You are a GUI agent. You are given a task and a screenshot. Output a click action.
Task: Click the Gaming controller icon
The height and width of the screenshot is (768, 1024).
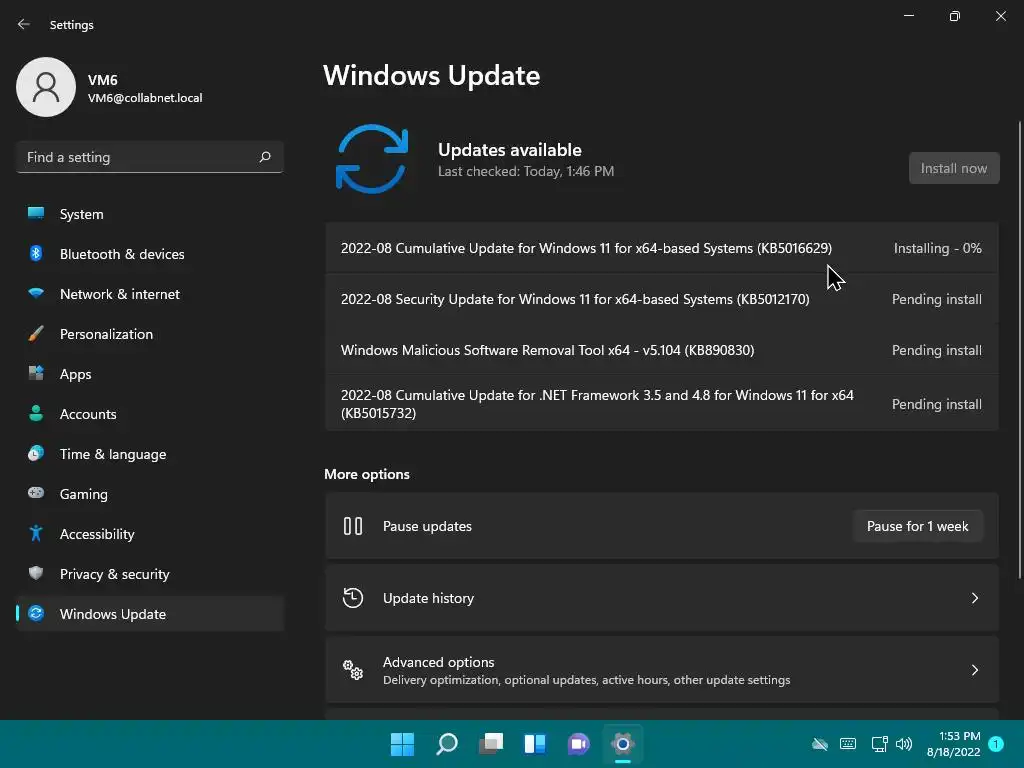coord(36,493)
